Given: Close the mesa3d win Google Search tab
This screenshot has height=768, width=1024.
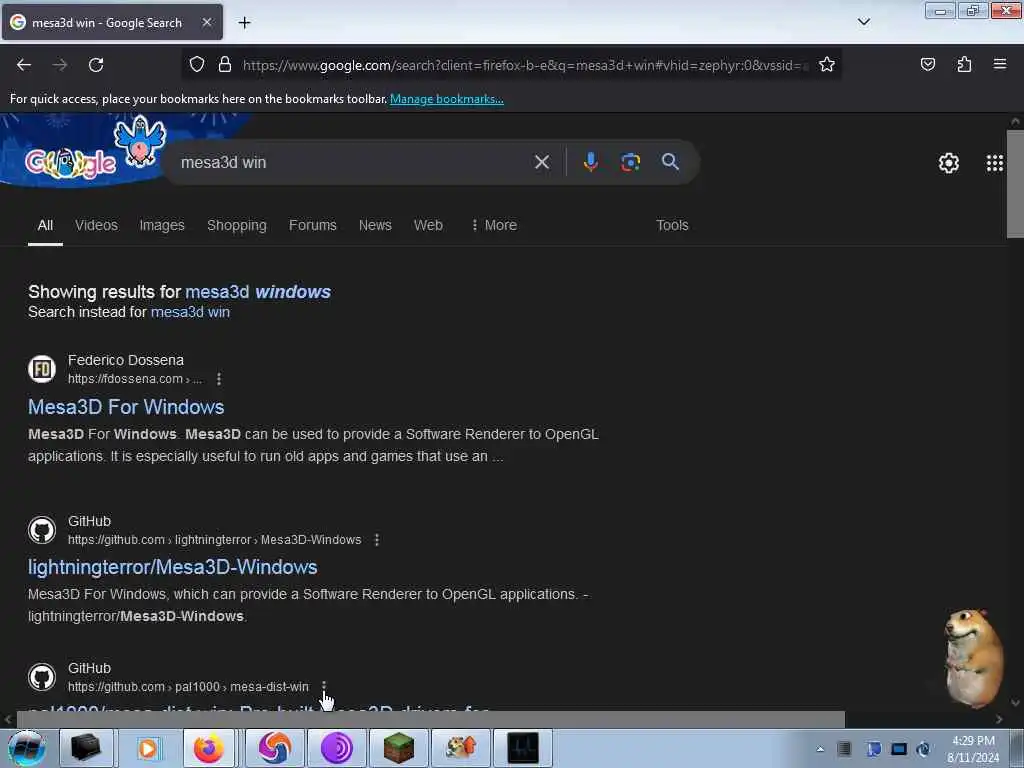Looking at the screenshot, I should point(206,22).
